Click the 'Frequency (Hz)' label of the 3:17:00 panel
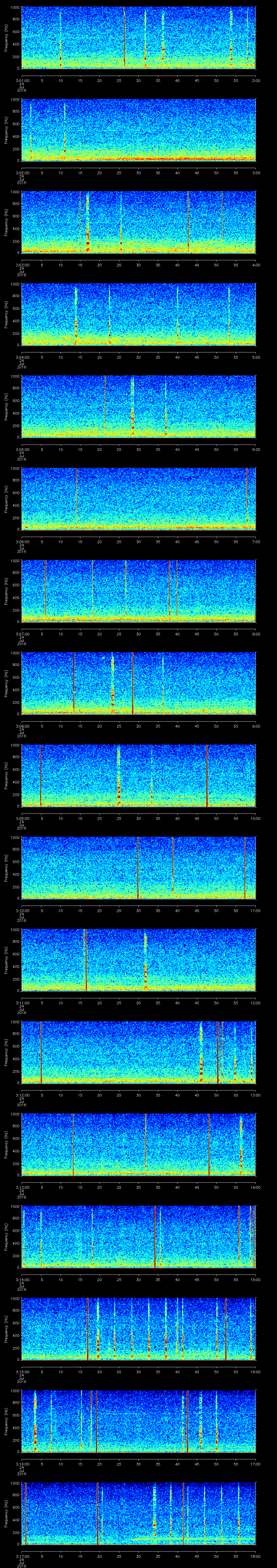The height and width of the screenshot is (1568, 277). pos(6,1513)
